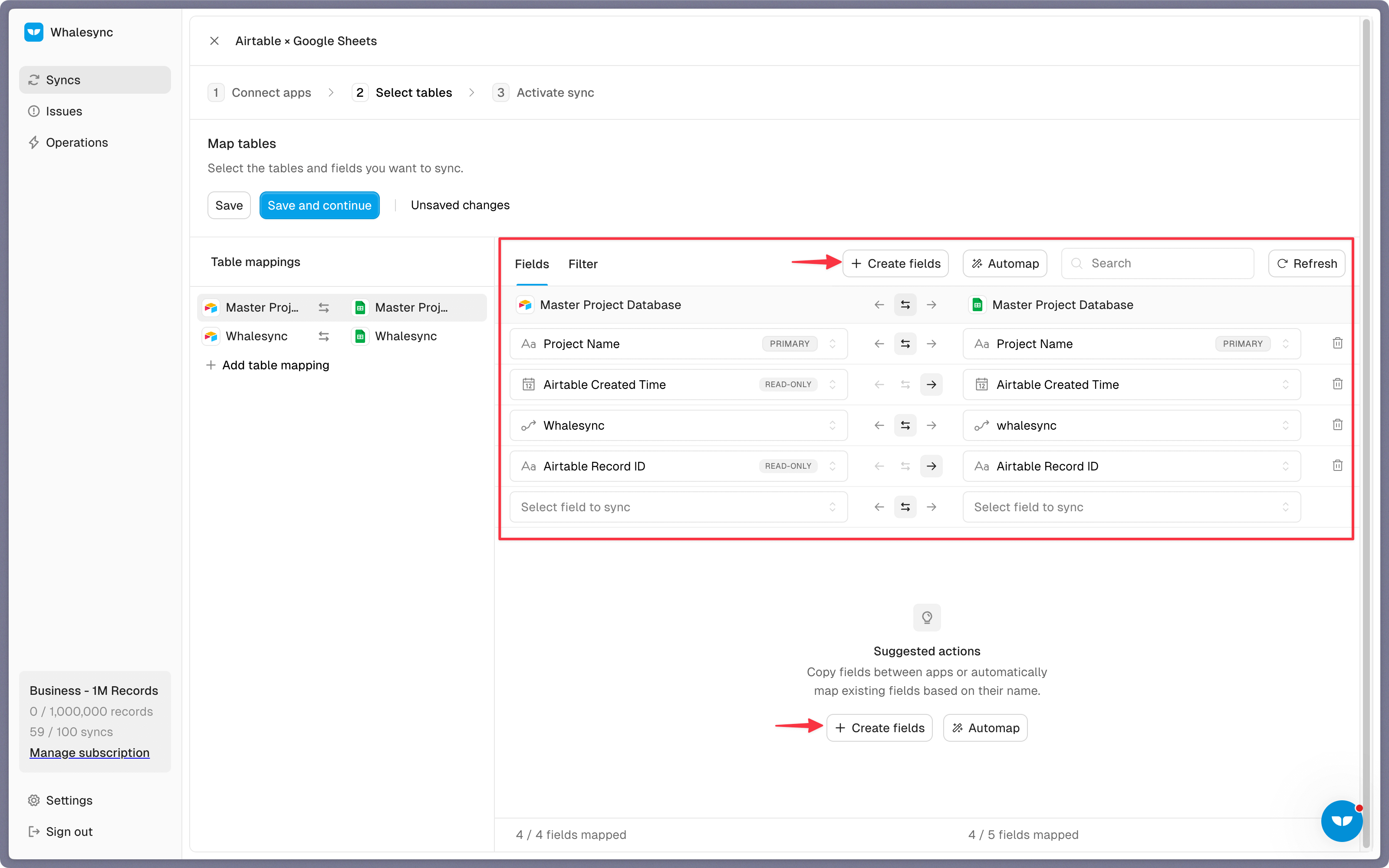1389x868 pixels.
Task: Open Google Sheets Project Name field dropdown
Action: pos(1131,344)
